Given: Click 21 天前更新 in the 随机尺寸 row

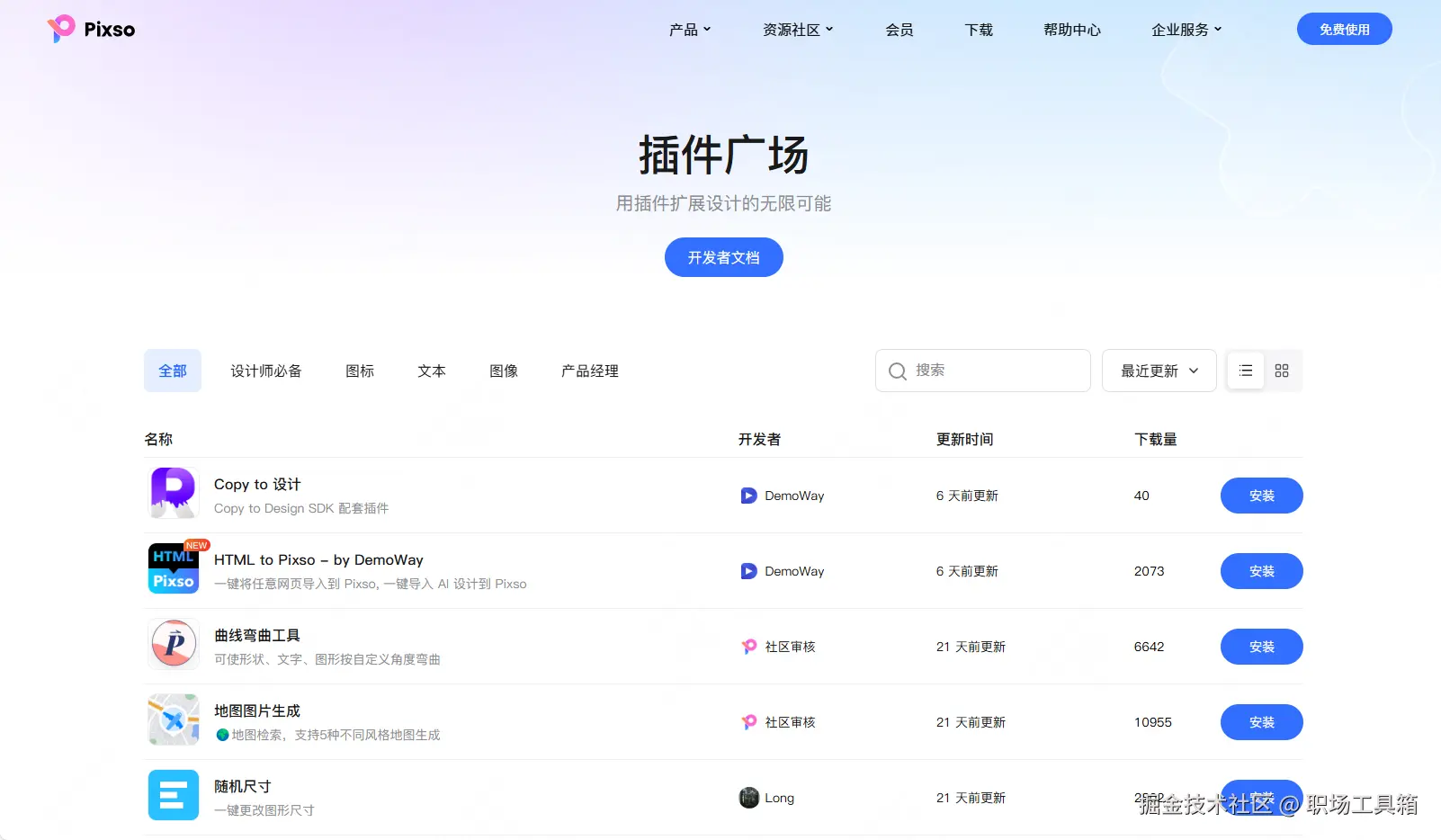Looking at the screenshot, I should point(971,798).
